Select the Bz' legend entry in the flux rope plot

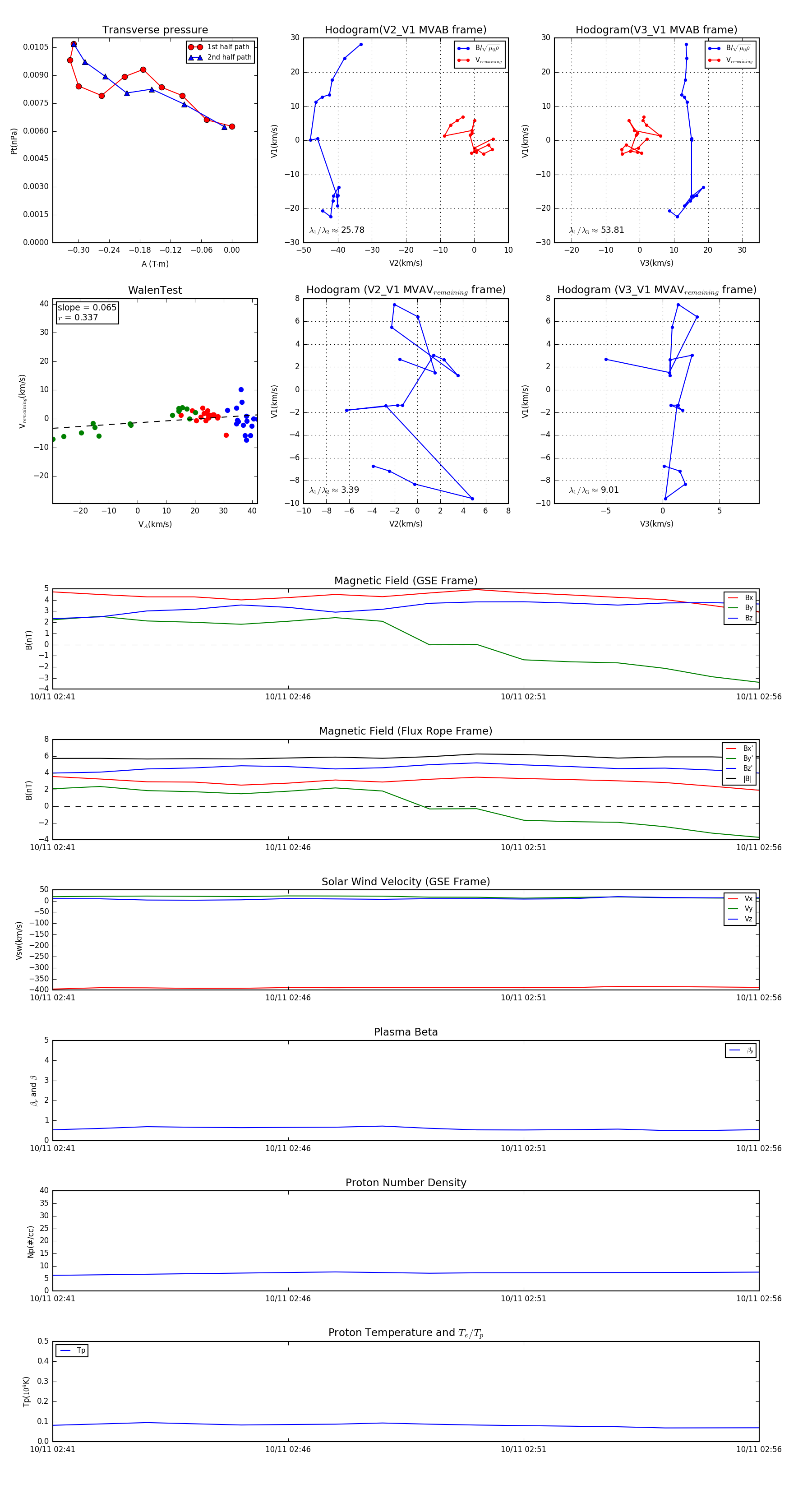coord(739,768)
